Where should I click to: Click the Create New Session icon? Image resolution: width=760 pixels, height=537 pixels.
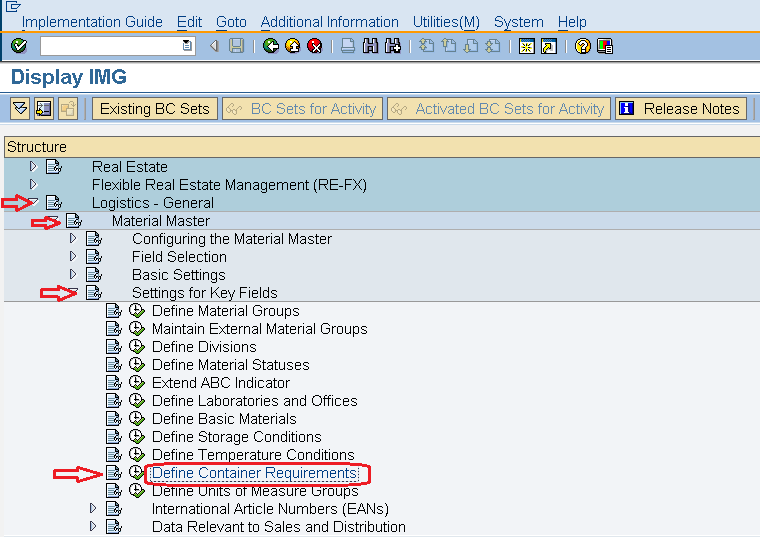[526, 46]
